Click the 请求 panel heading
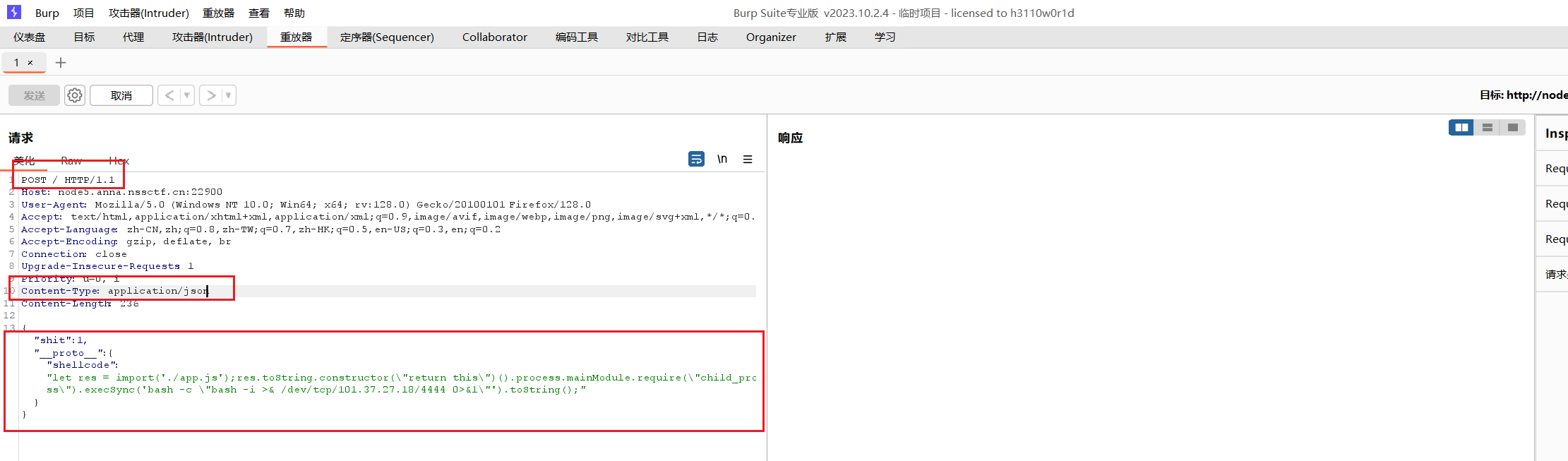1568x461 pixels. tap(20, 138)
